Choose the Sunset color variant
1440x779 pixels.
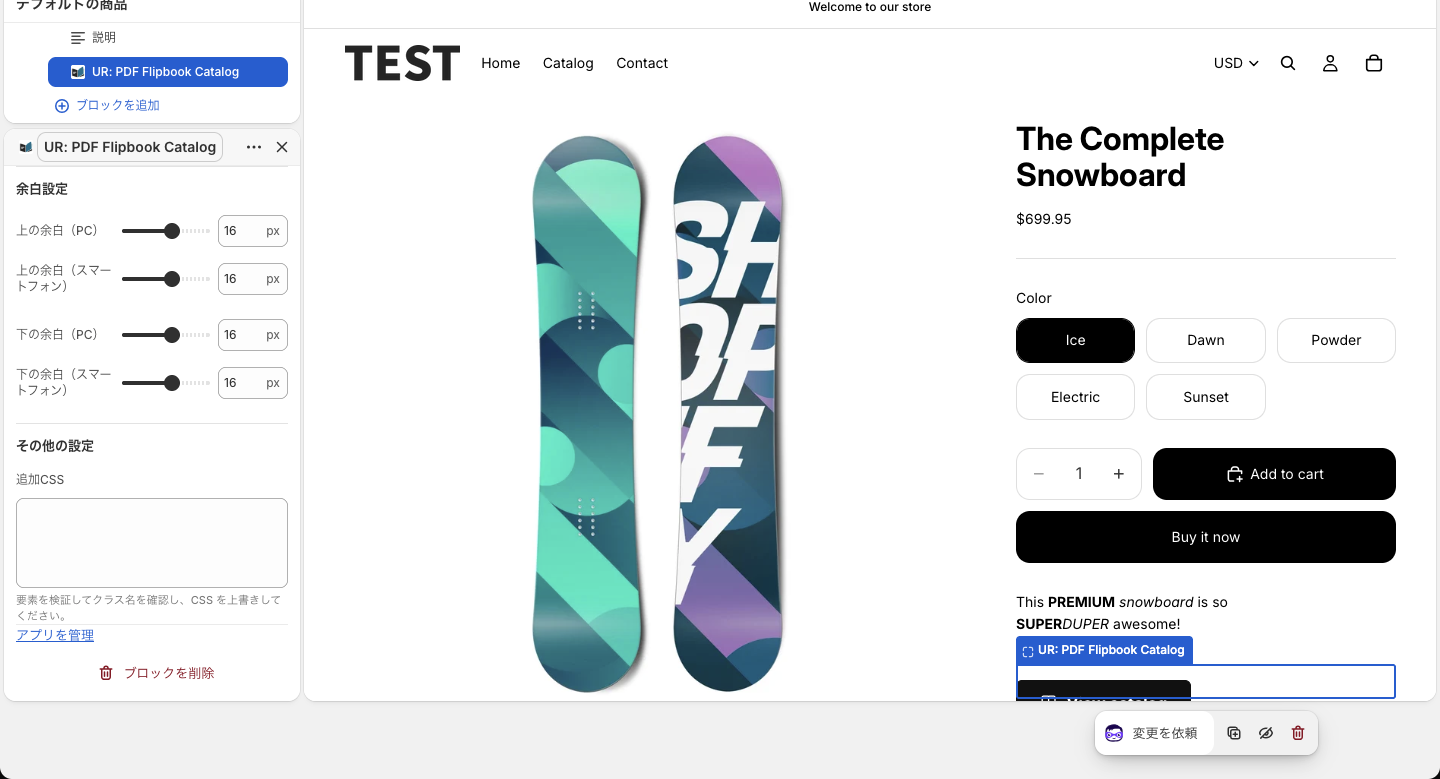click(x=1206, y=397)
